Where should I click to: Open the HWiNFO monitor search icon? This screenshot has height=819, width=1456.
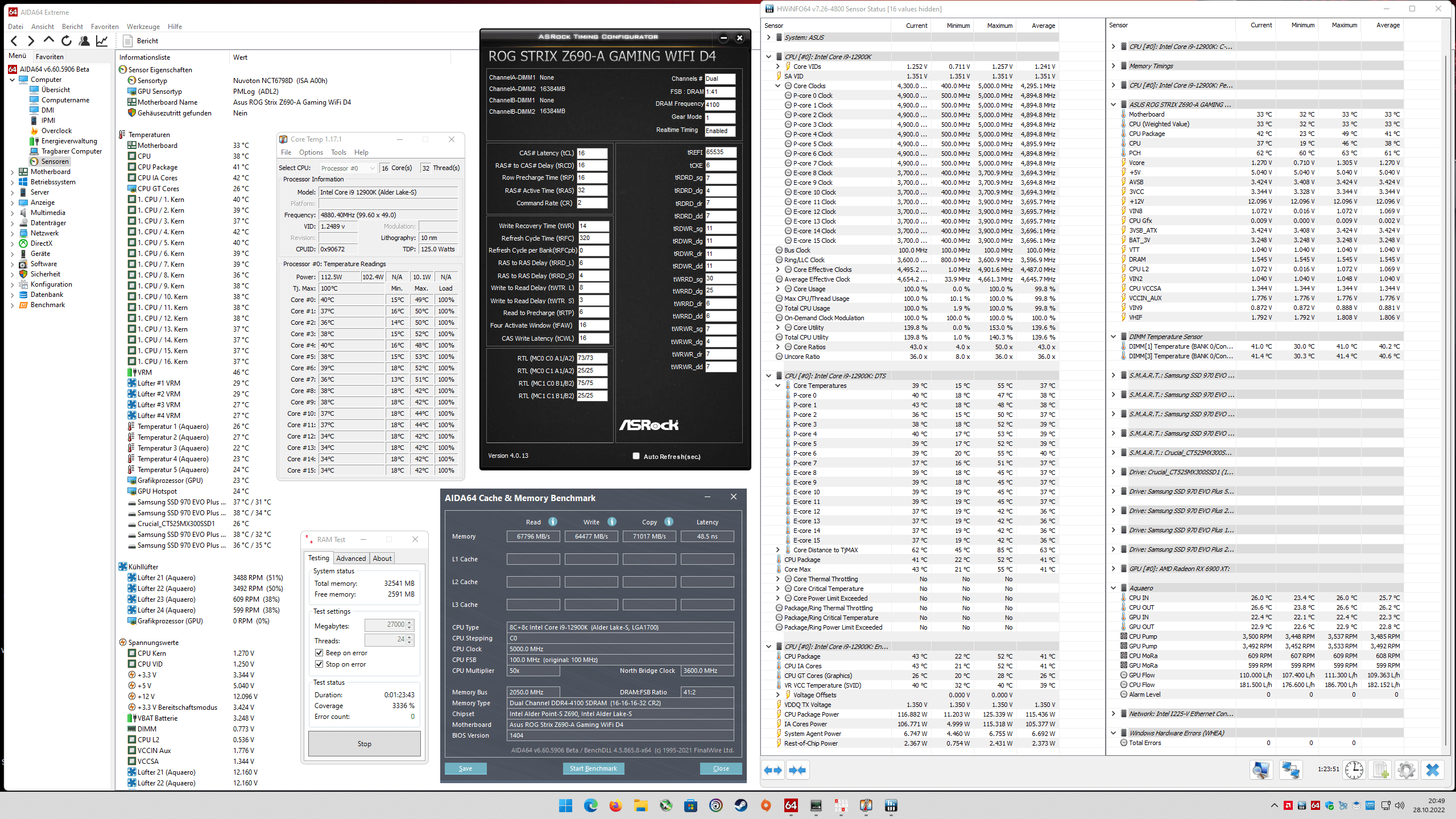[1261, 770]
